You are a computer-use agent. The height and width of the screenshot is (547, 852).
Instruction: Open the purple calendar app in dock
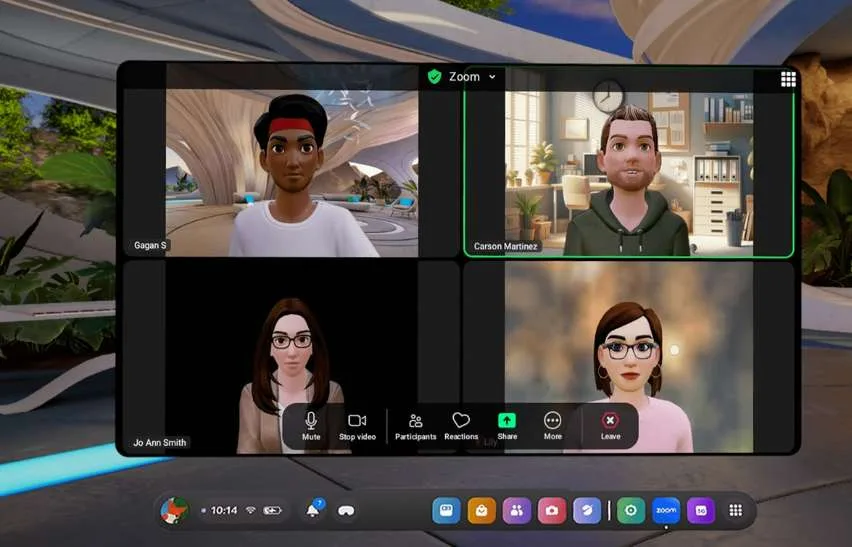click(701, 511)
